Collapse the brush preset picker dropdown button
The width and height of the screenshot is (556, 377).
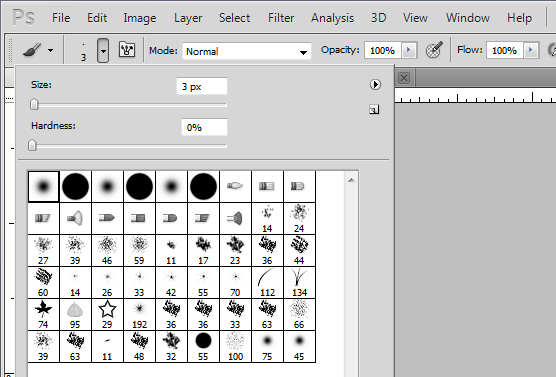point(103,51)
